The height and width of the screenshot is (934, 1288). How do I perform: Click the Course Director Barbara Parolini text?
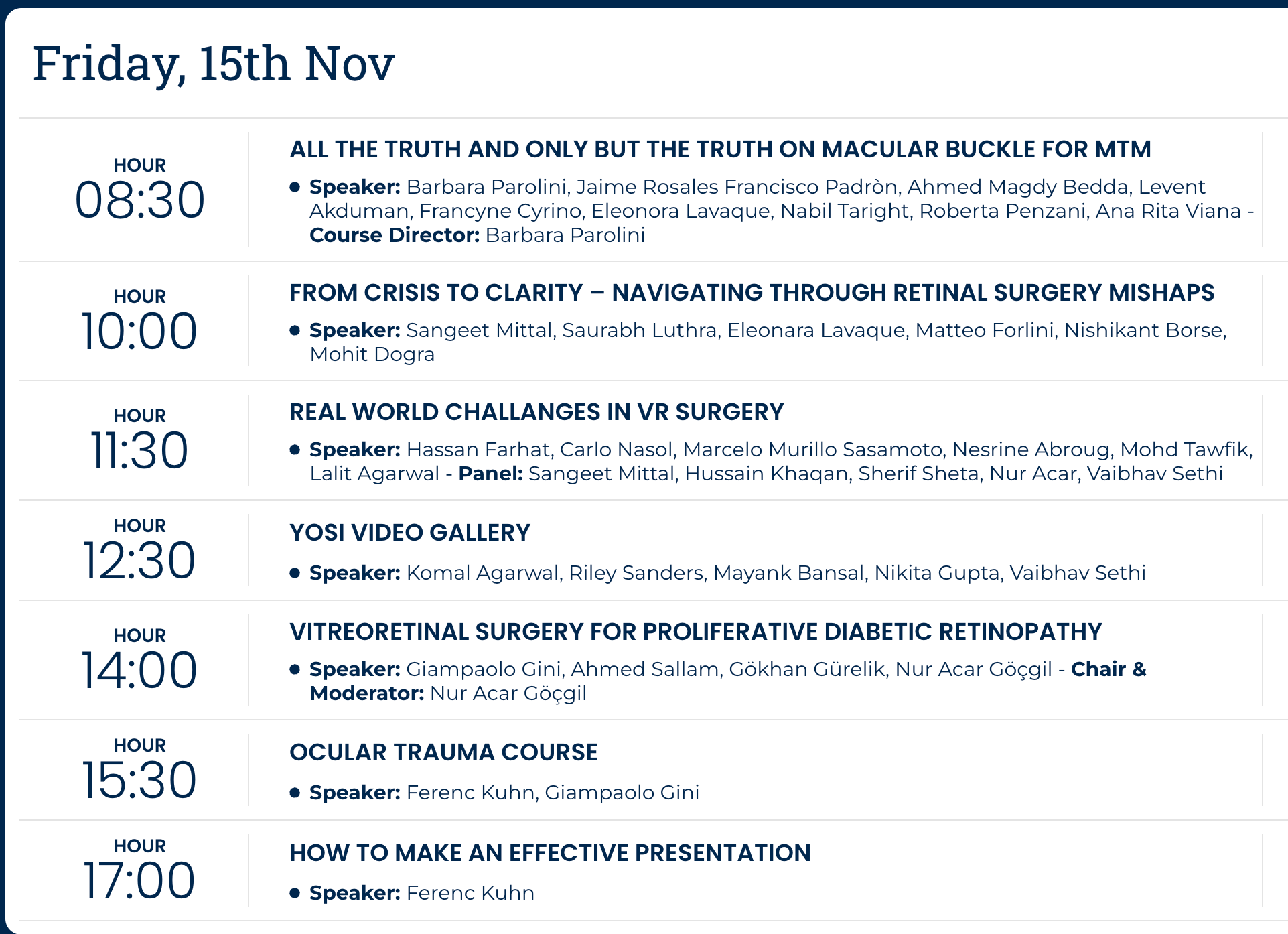click(478, 235)
